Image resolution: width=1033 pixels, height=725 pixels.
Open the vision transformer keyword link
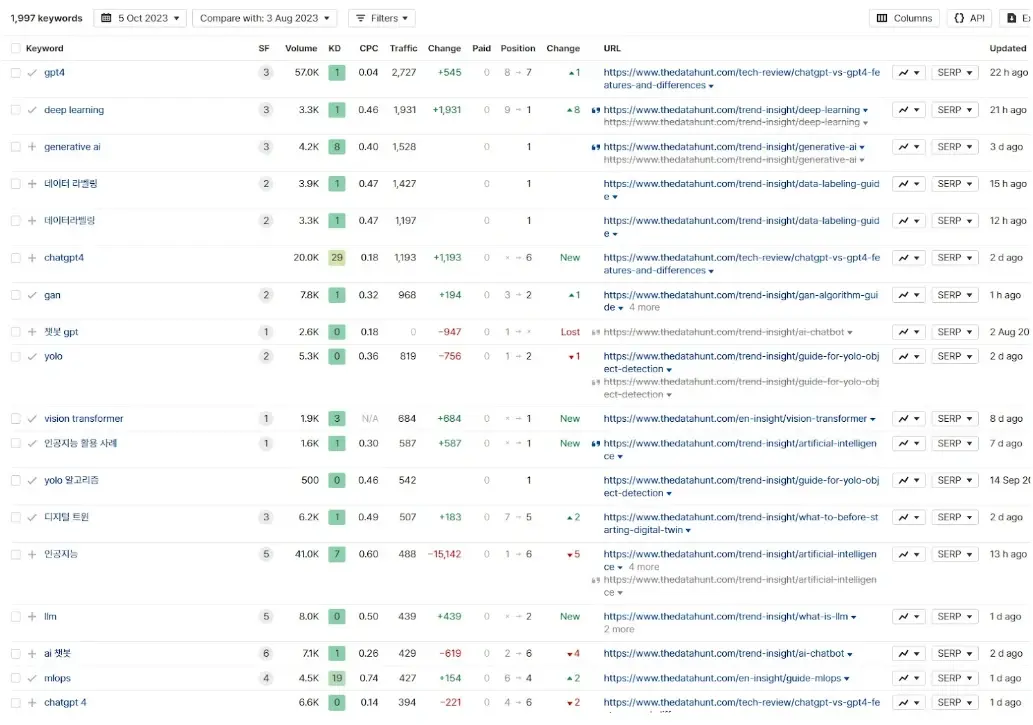(x=84, y=419)
